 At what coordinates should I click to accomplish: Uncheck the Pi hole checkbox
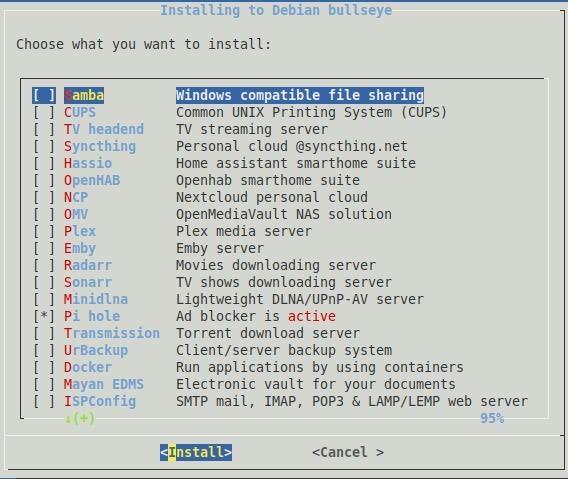pyautogui.click(x=44, y=316)
